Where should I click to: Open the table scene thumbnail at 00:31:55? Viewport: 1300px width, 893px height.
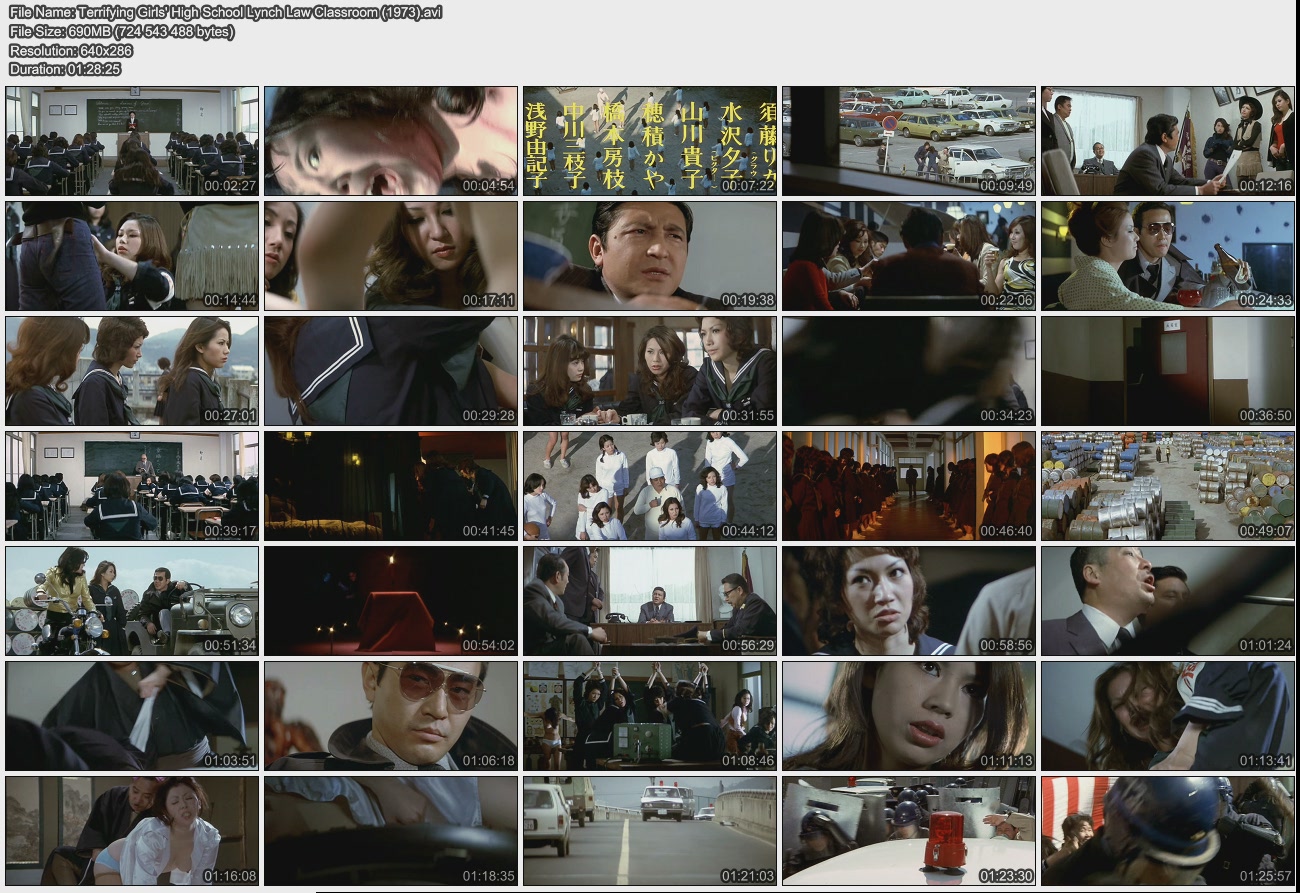coord(649,371)
